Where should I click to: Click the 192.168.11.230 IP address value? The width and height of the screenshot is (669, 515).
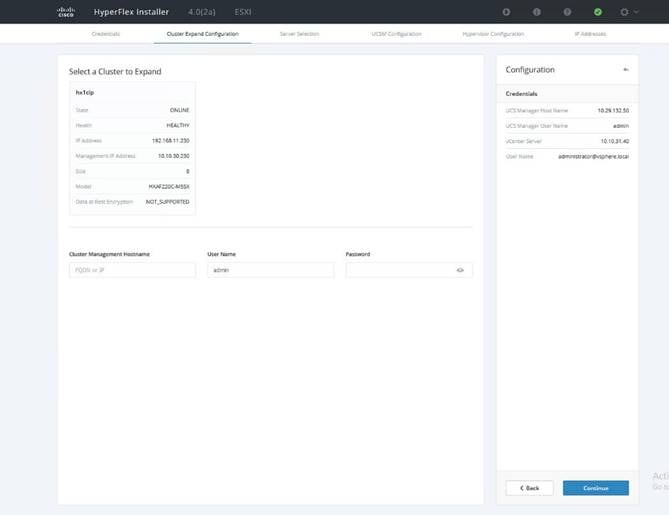171,141
